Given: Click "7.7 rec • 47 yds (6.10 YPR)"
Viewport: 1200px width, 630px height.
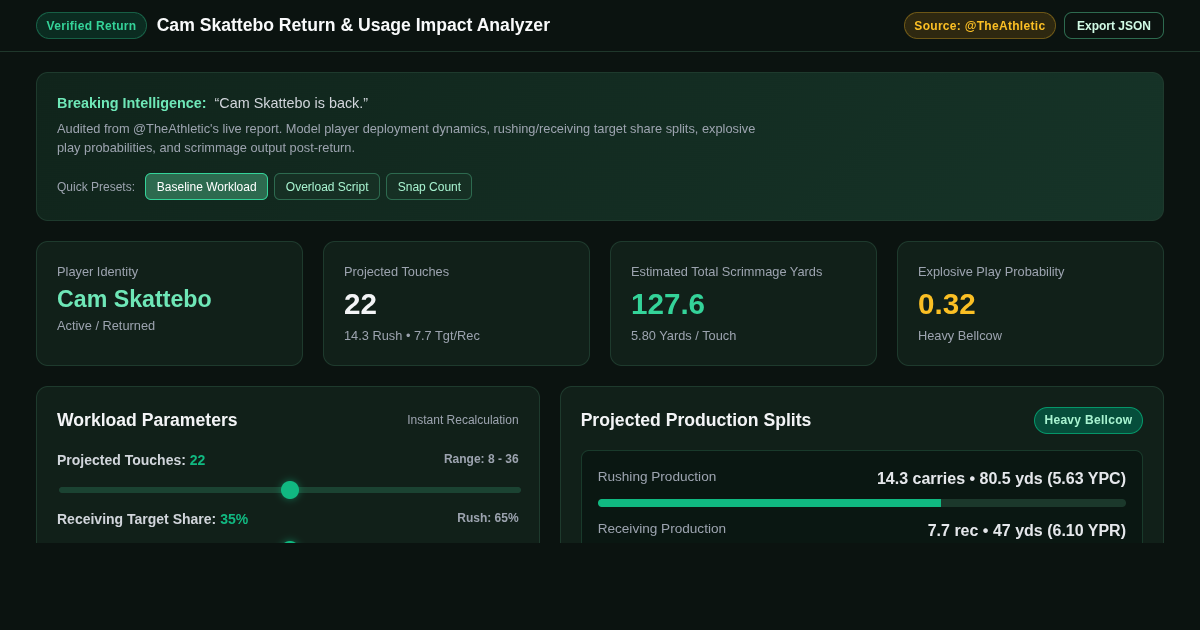Looking at the screenshot, I should [1027, 531].
